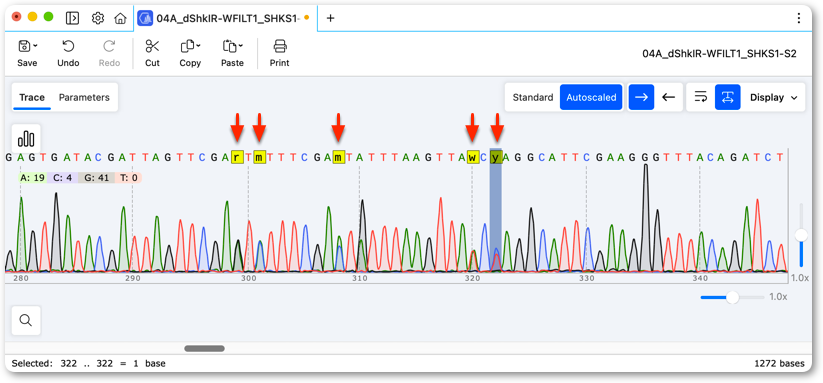823x383 pixels.
Task: Enable Autoscaled trace mode
Action: coord(591,98)
